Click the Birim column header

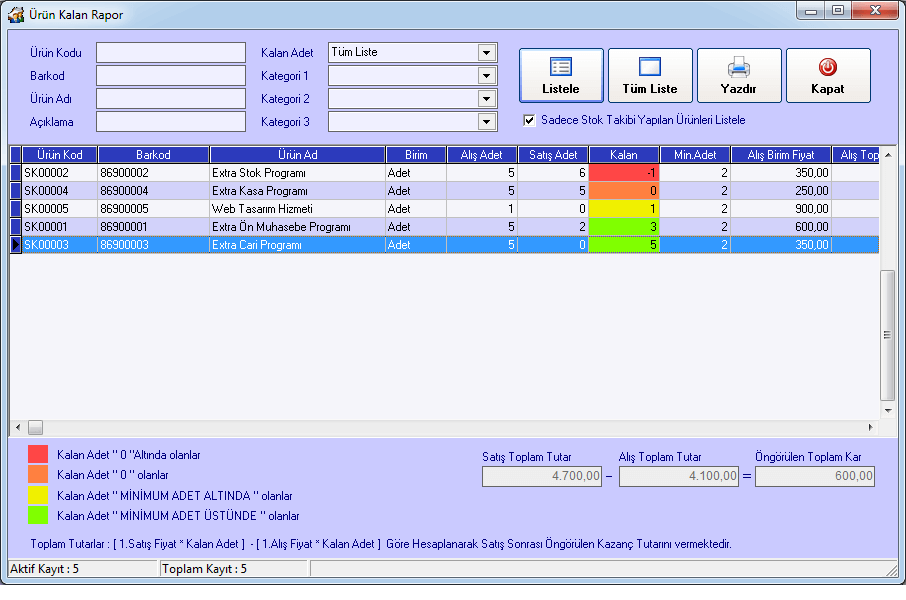click(416, 155)
